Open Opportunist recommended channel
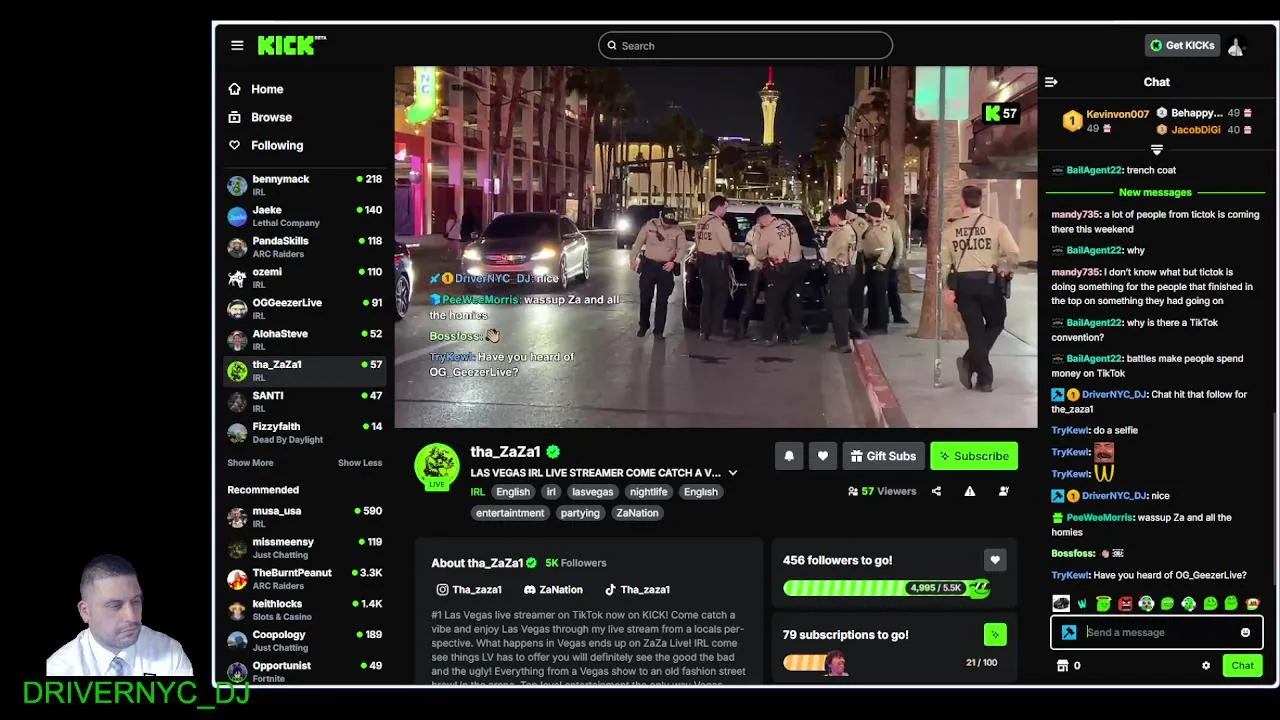1280x720 pixels. [305, 672]
